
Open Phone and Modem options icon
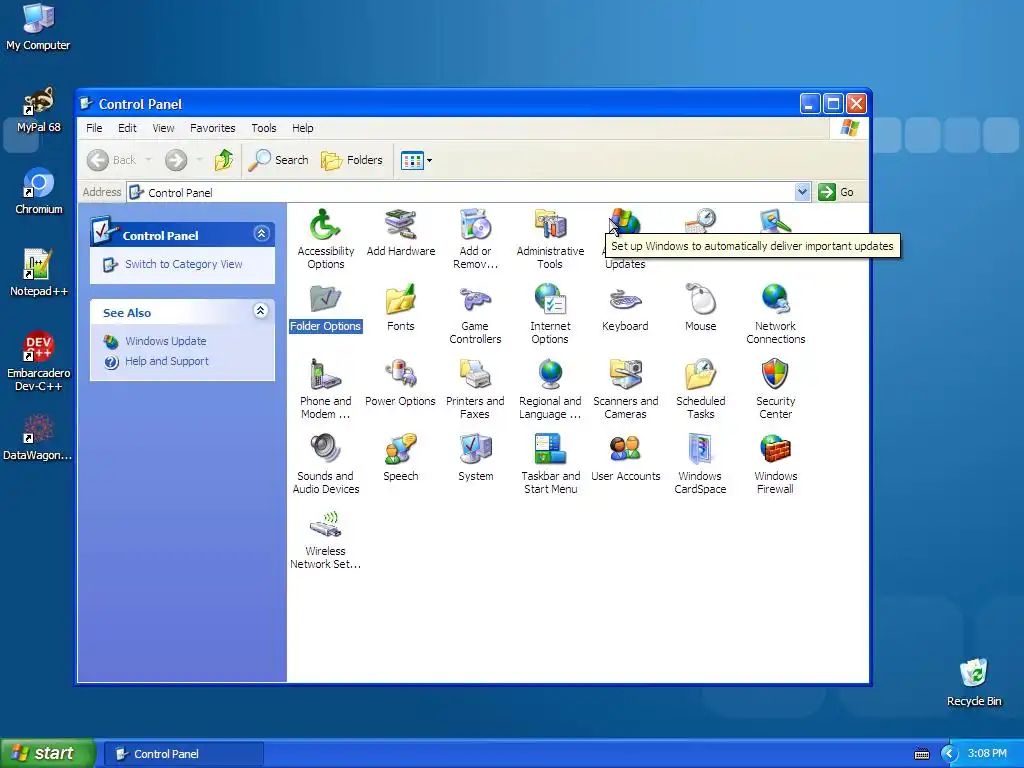click(x=325, y=376)
